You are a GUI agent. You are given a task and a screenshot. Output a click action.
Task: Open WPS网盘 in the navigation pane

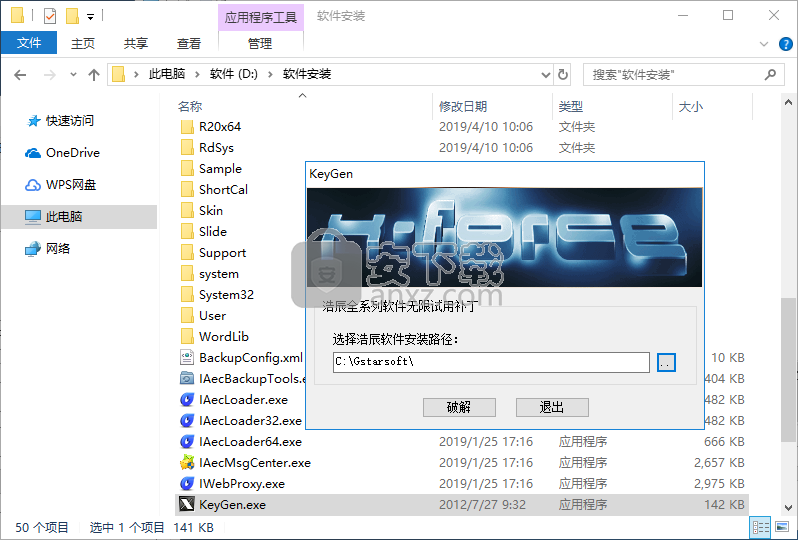point(71,185)
